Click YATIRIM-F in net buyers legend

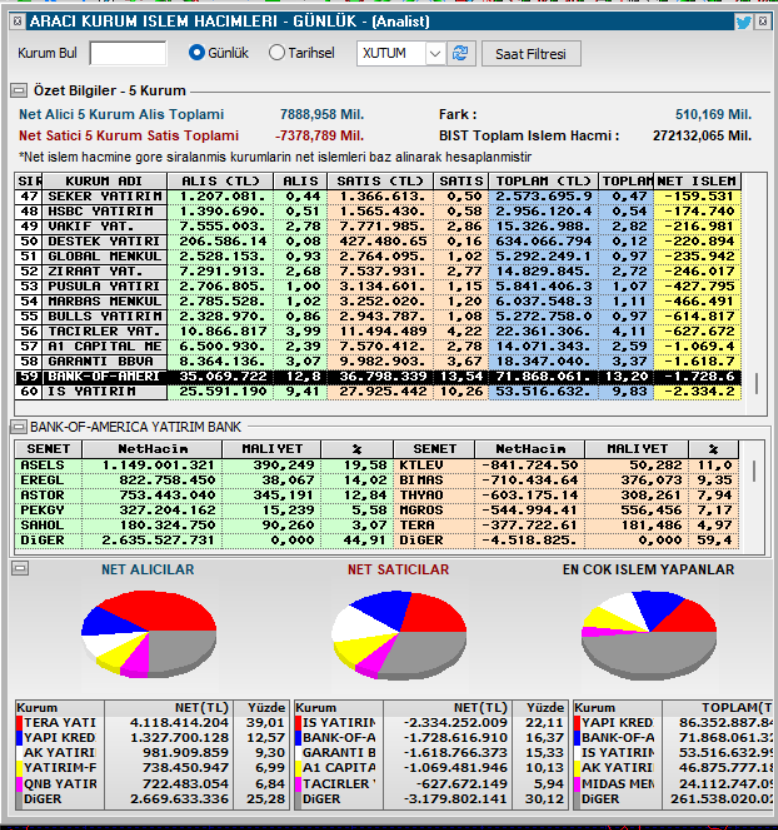60,768
